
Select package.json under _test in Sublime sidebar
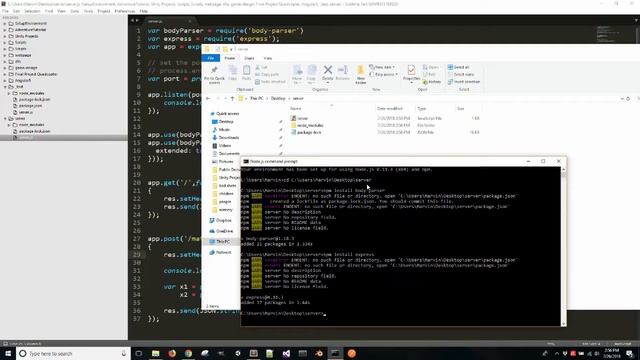pyautogui.click(x=30, y=106)
